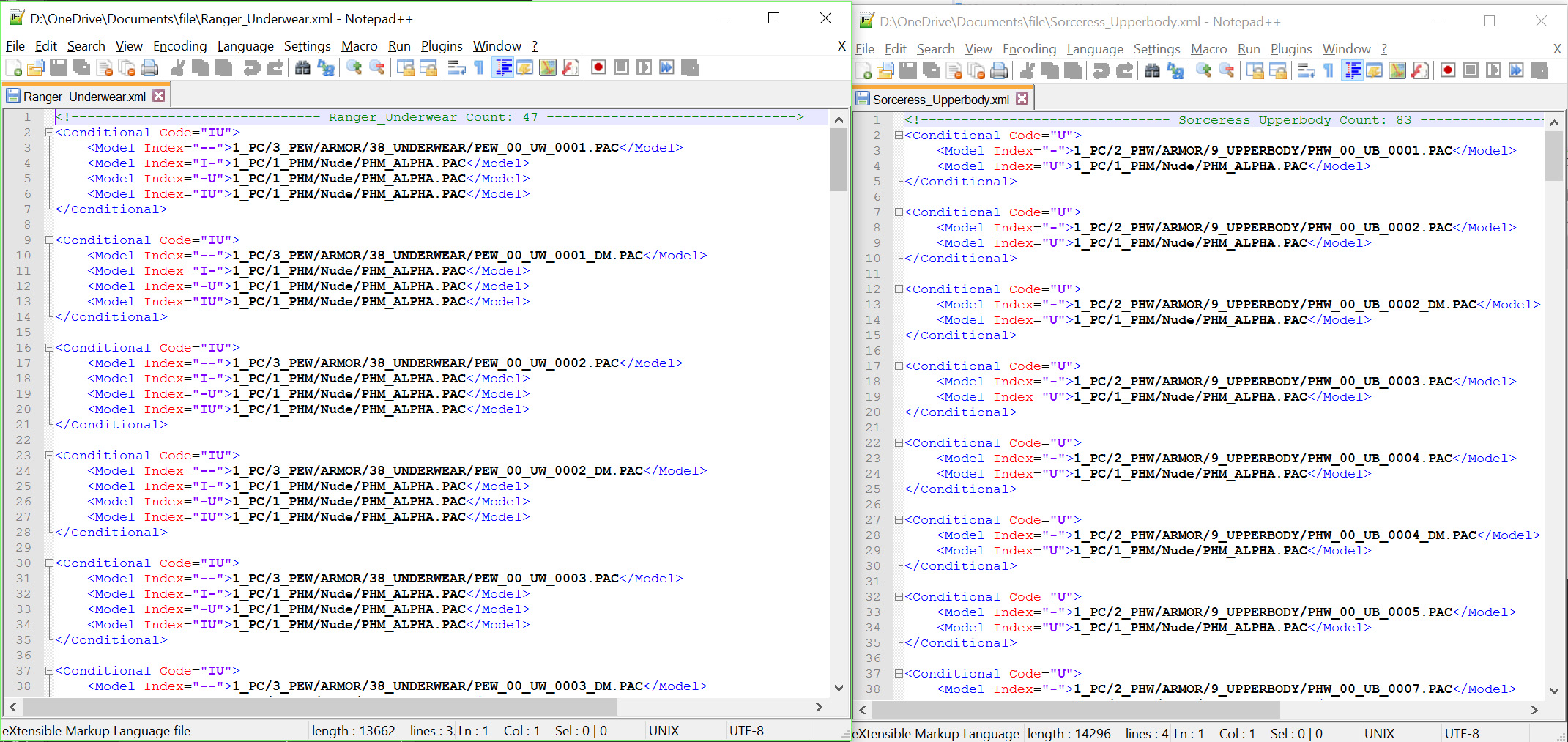Collapse Conditional block at line 9 in Ranger_Underwear
The height and width of the screenshot is (742, 1568).
click(49, 240)
